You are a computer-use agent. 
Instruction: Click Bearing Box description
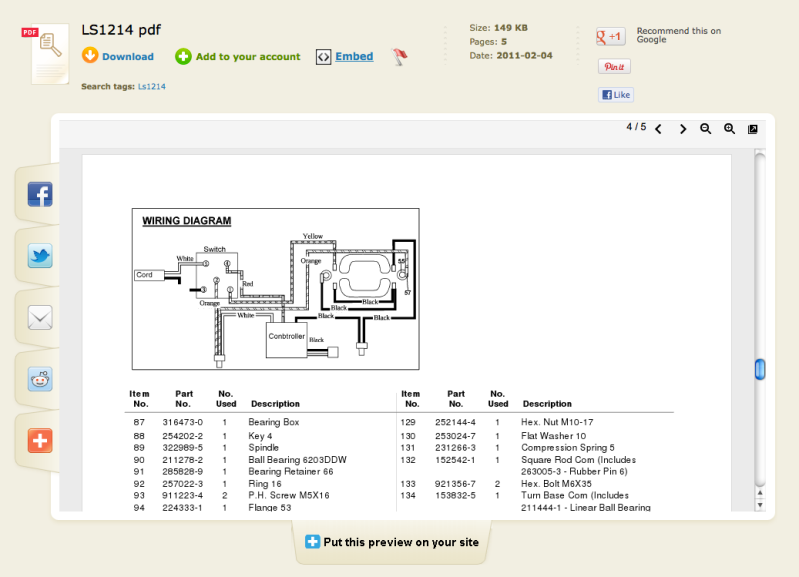[274, 423]
